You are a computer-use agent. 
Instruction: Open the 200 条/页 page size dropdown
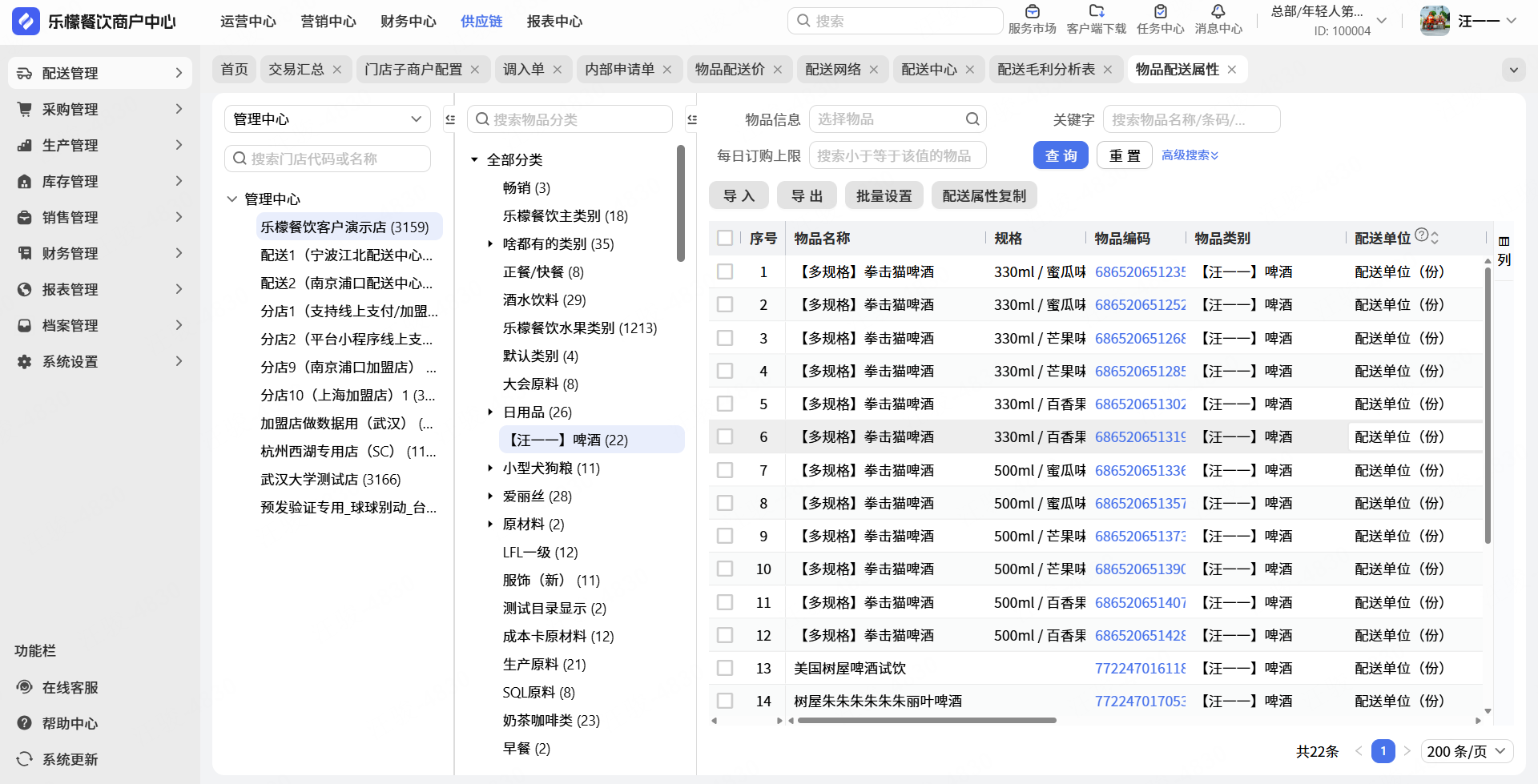1467,751
